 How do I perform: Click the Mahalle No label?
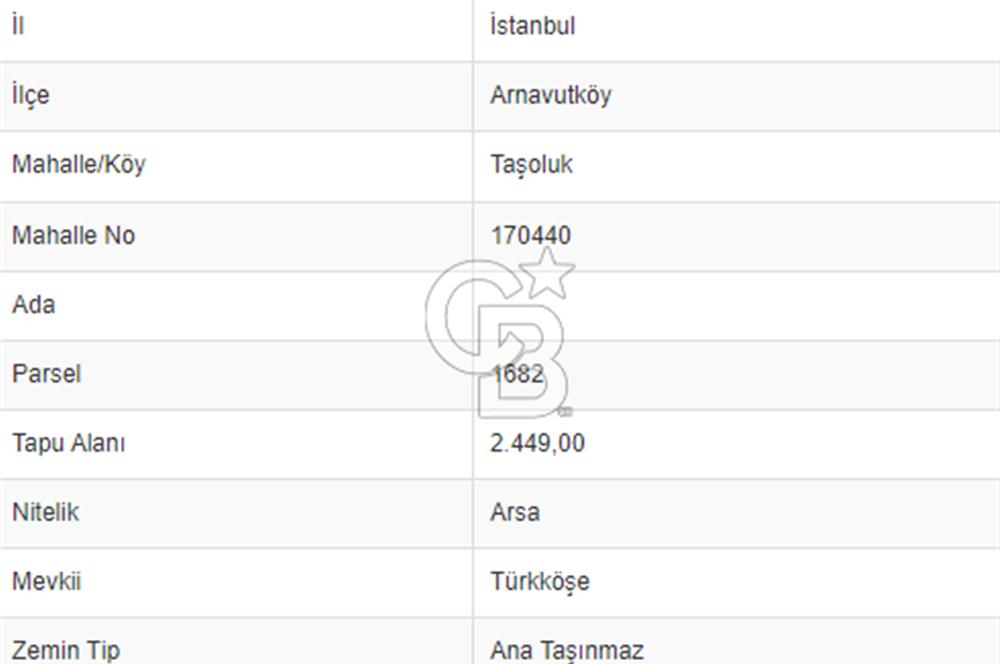point(73,235)
